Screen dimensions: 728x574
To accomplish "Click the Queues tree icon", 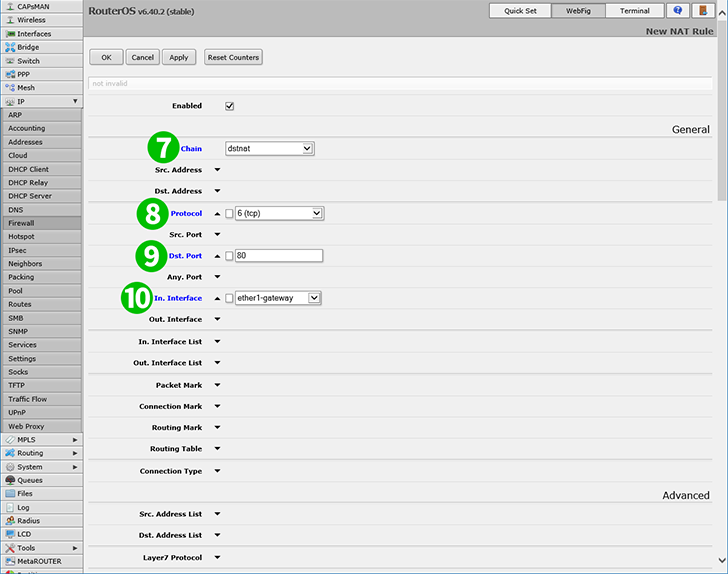I will [x=10, y=480].
